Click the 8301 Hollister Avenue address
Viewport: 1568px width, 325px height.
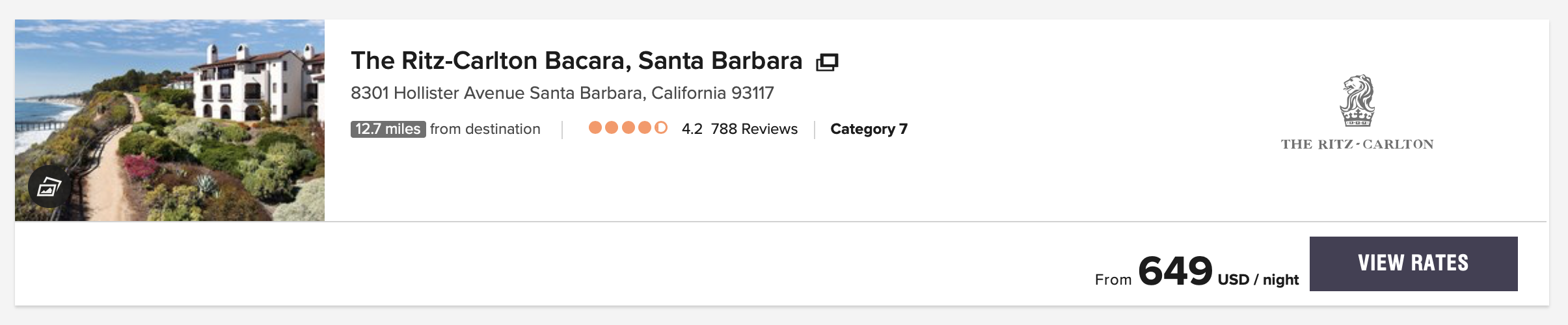(562, 94)
